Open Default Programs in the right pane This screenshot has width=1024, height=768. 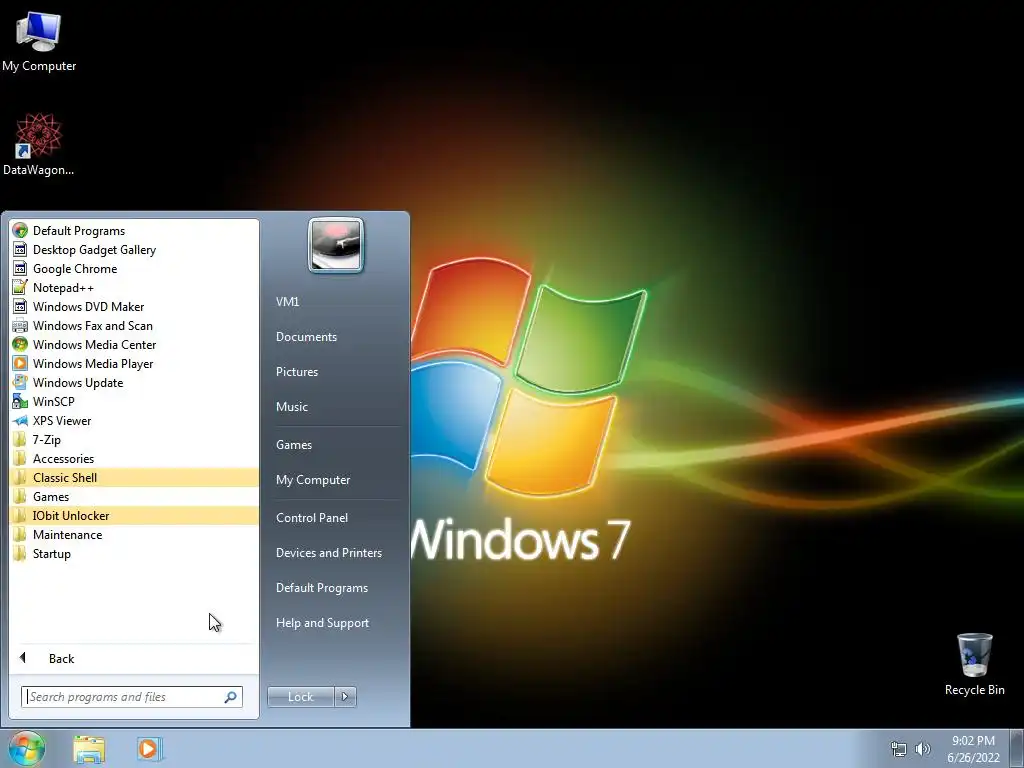(322, 588)
